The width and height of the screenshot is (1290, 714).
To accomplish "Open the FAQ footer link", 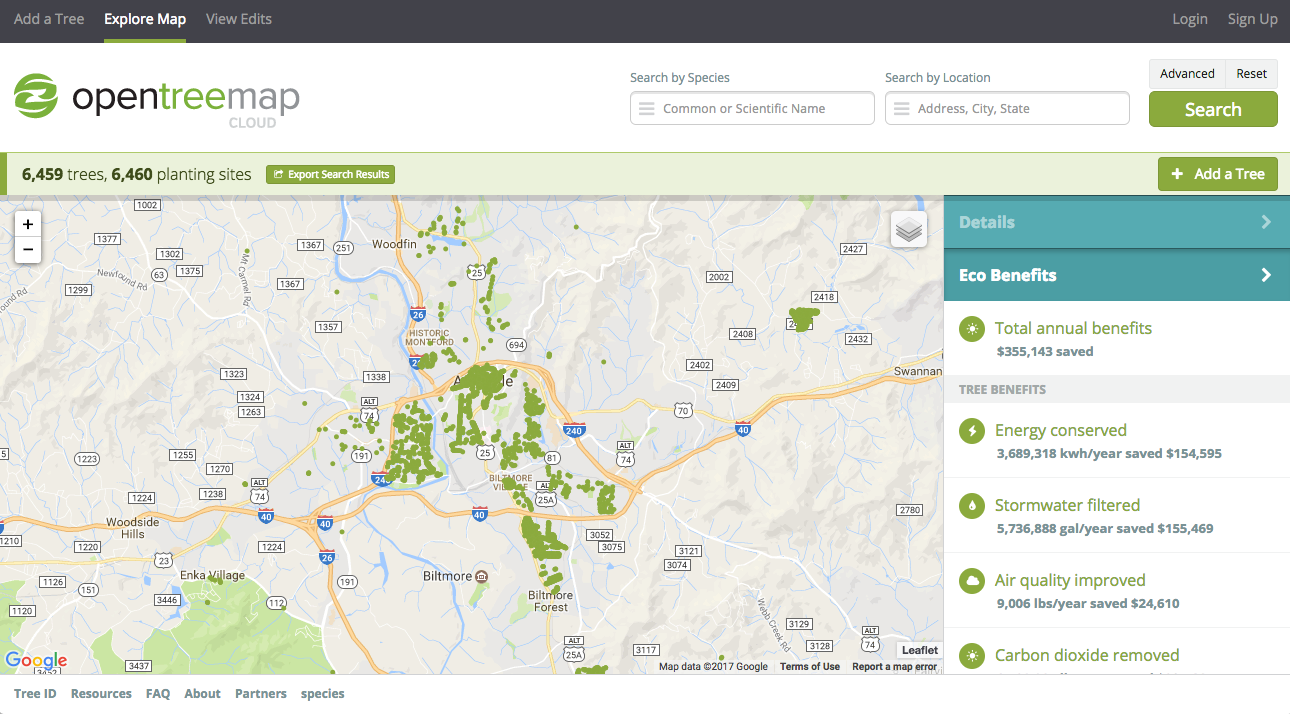I will [x=158, y=694].
